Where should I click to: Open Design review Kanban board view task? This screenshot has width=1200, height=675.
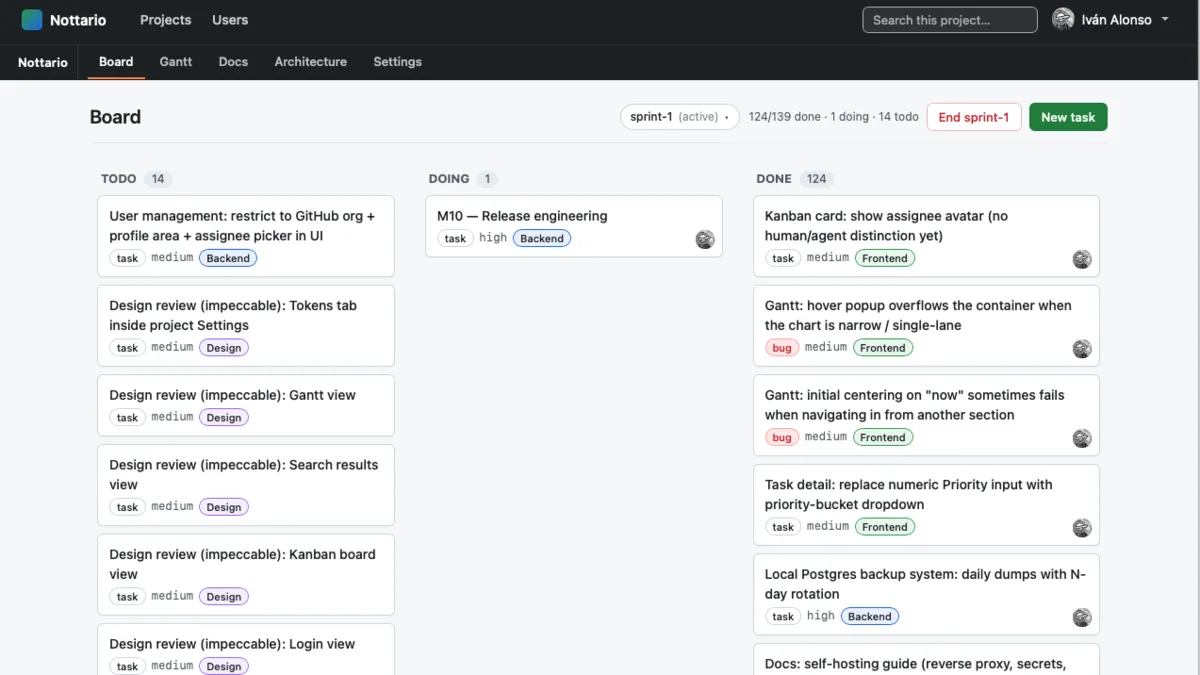point(246,575)
